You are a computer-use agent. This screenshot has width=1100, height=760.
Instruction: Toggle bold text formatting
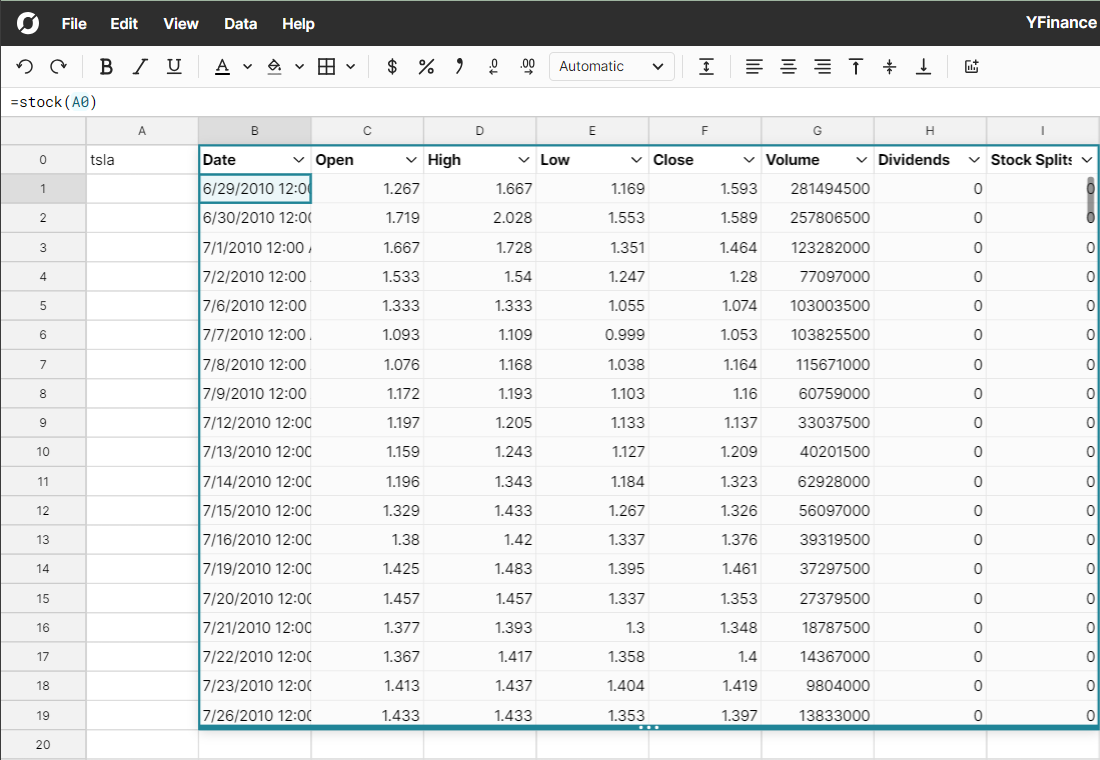[x=106, y=66]
